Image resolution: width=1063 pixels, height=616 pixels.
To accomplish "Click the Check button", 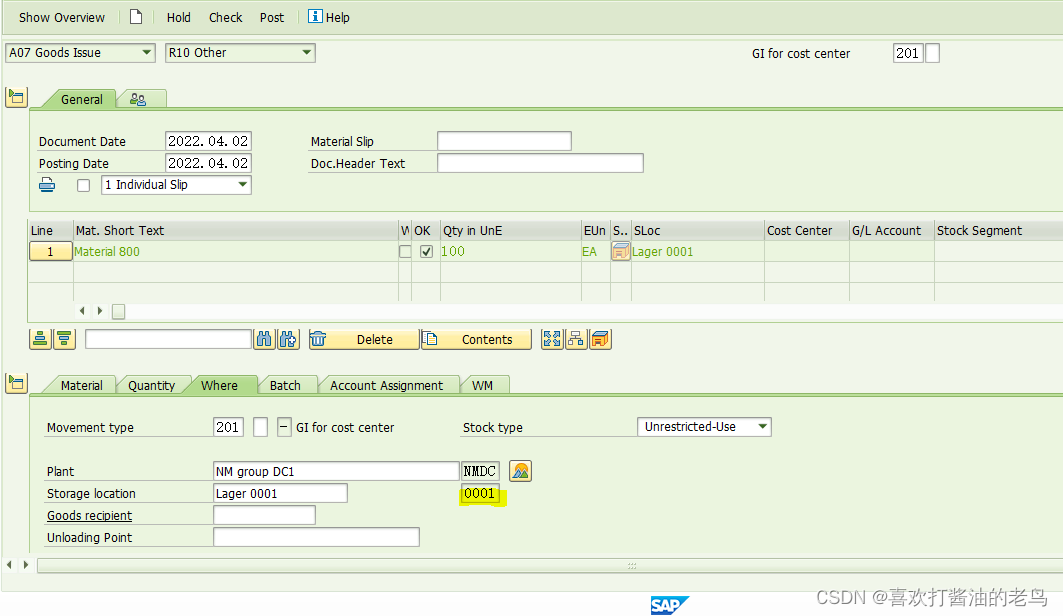I will click(x=225, y=17).
